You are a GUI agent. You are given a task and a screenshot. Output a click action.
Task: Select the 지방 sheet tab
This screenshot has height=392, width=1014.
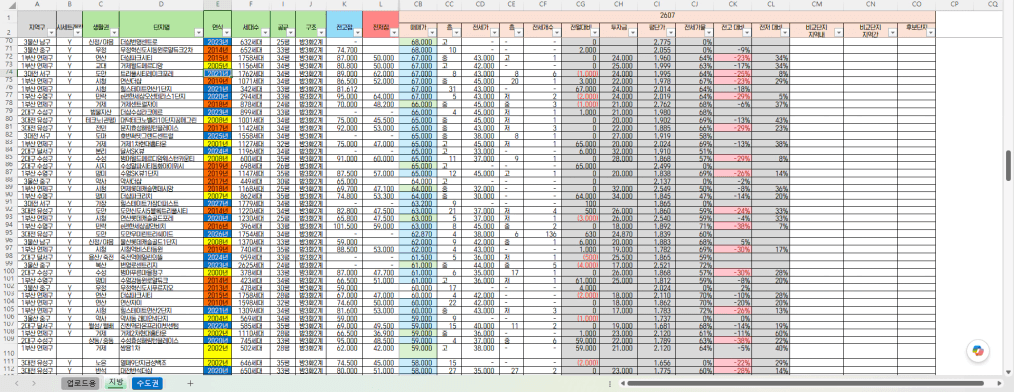(x=115, y=383)
